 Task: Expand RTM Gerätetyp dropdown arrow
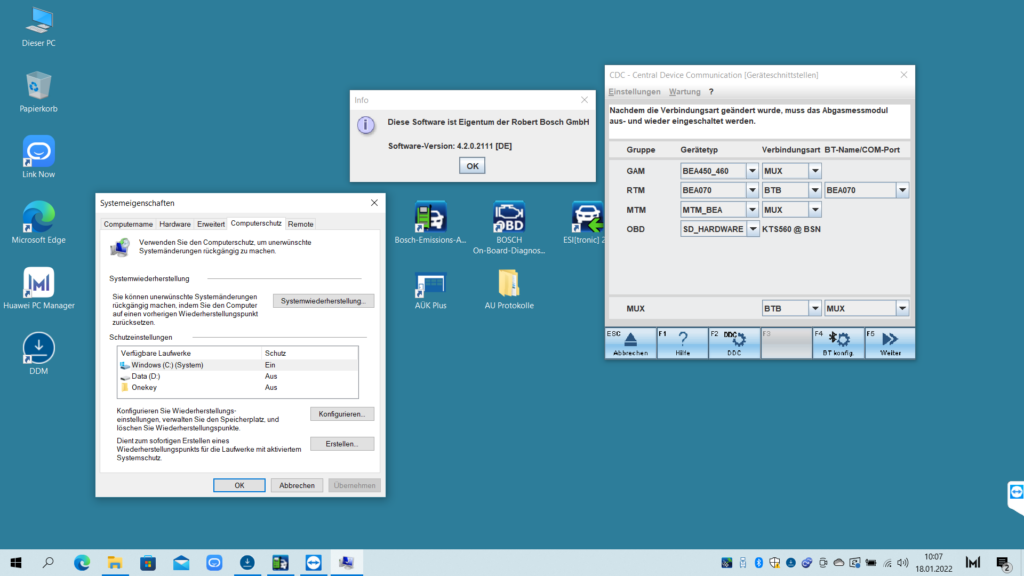click(x=752, y=190)
